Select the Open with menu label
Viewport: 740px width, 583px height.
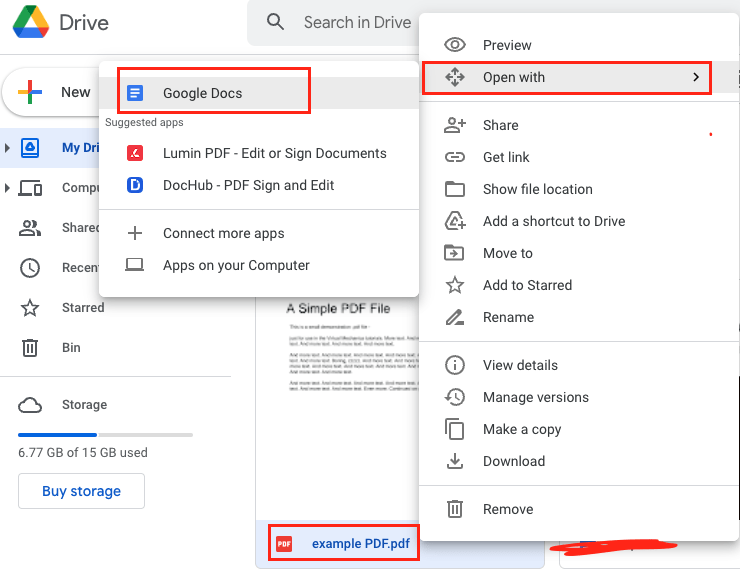[514, 77]
